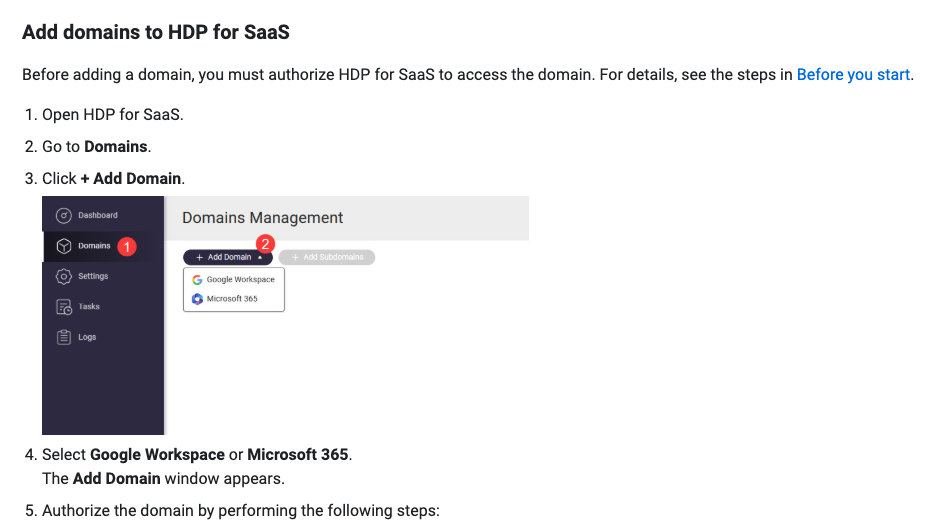Click the Domains cube icon
Screen dimensions: 932x529
(x=64, y=246)
